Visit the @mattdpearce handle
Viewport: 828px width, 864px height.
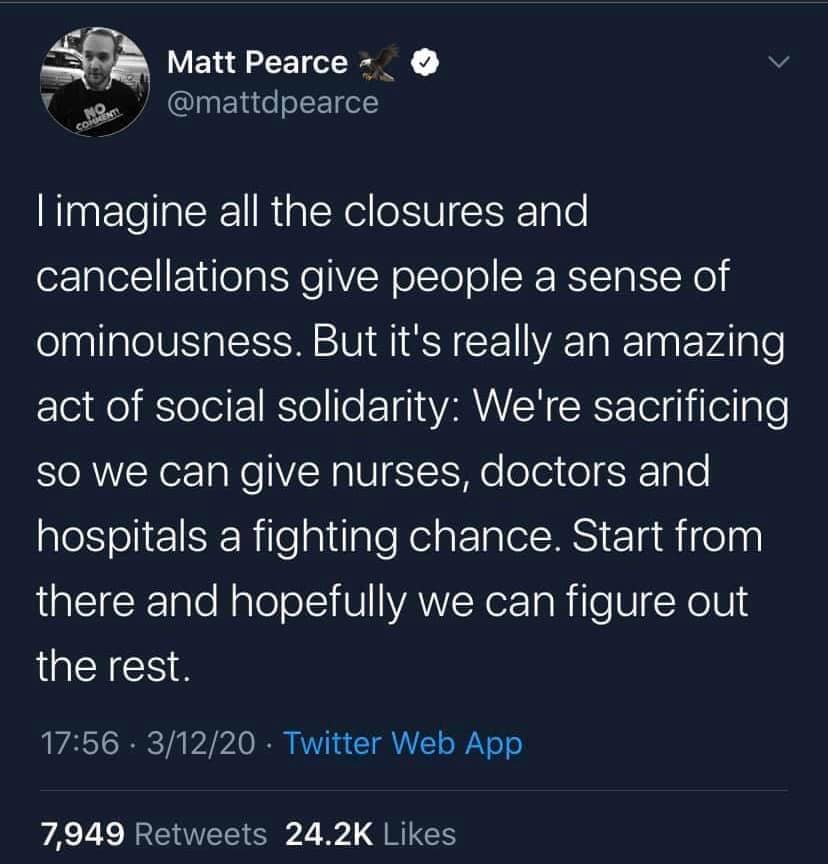tap(272, 102)
